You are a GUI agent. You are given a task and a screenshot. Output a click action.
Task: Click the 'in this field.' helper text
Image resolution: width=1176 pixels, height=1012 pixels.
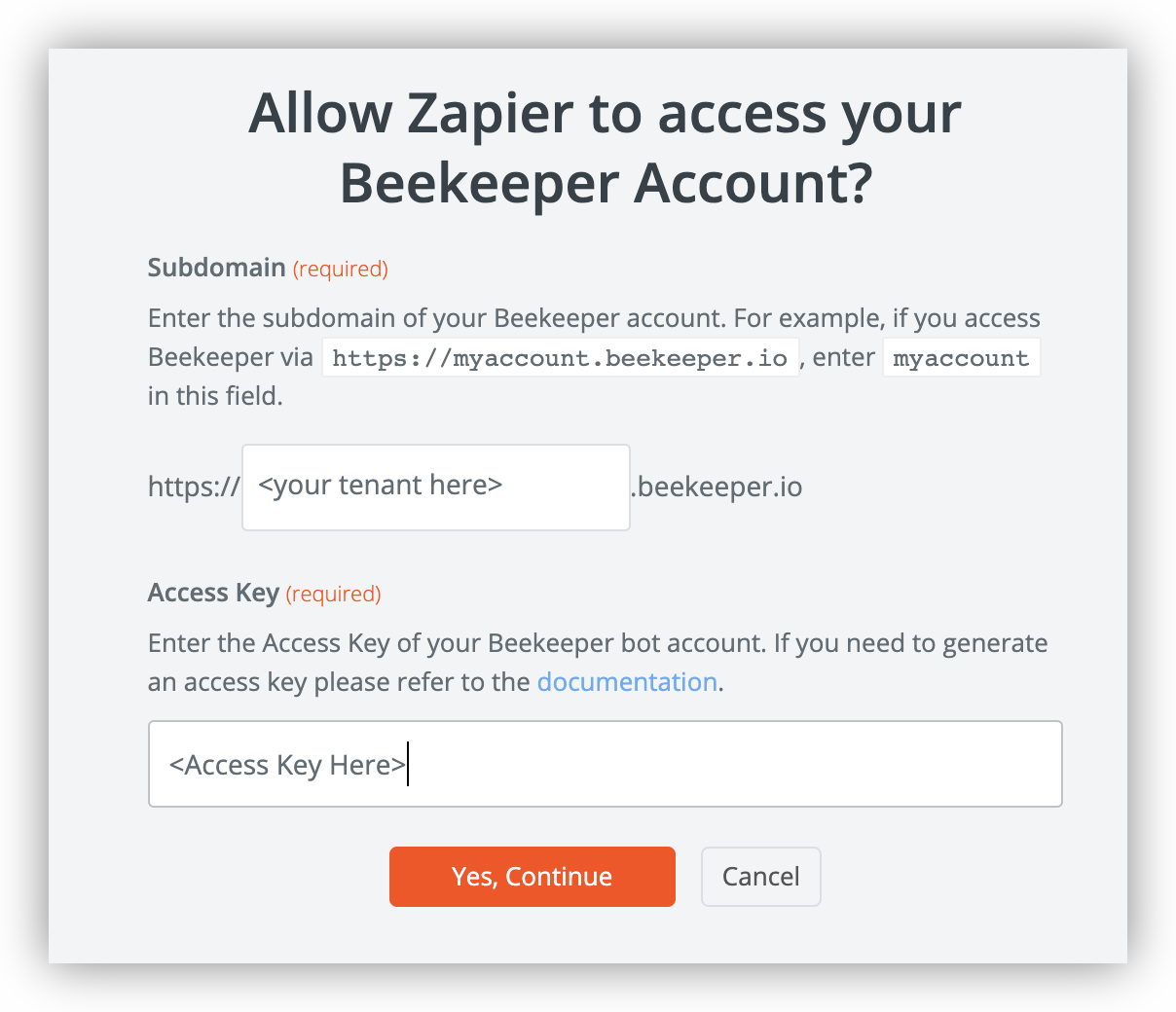tap(215, 396)
